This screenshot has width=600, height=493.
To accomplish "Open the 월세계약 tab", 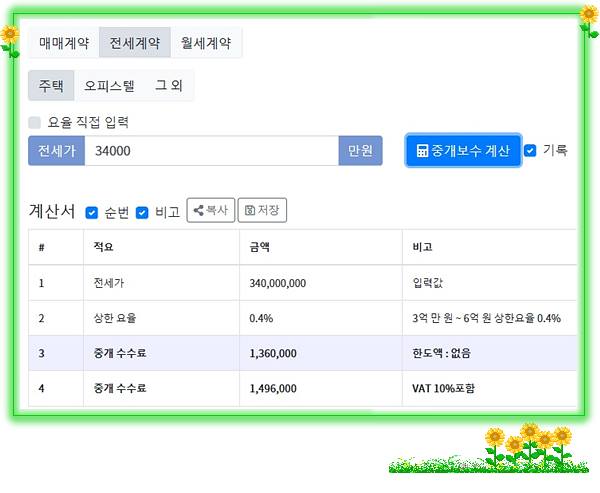I will (206, 42).
